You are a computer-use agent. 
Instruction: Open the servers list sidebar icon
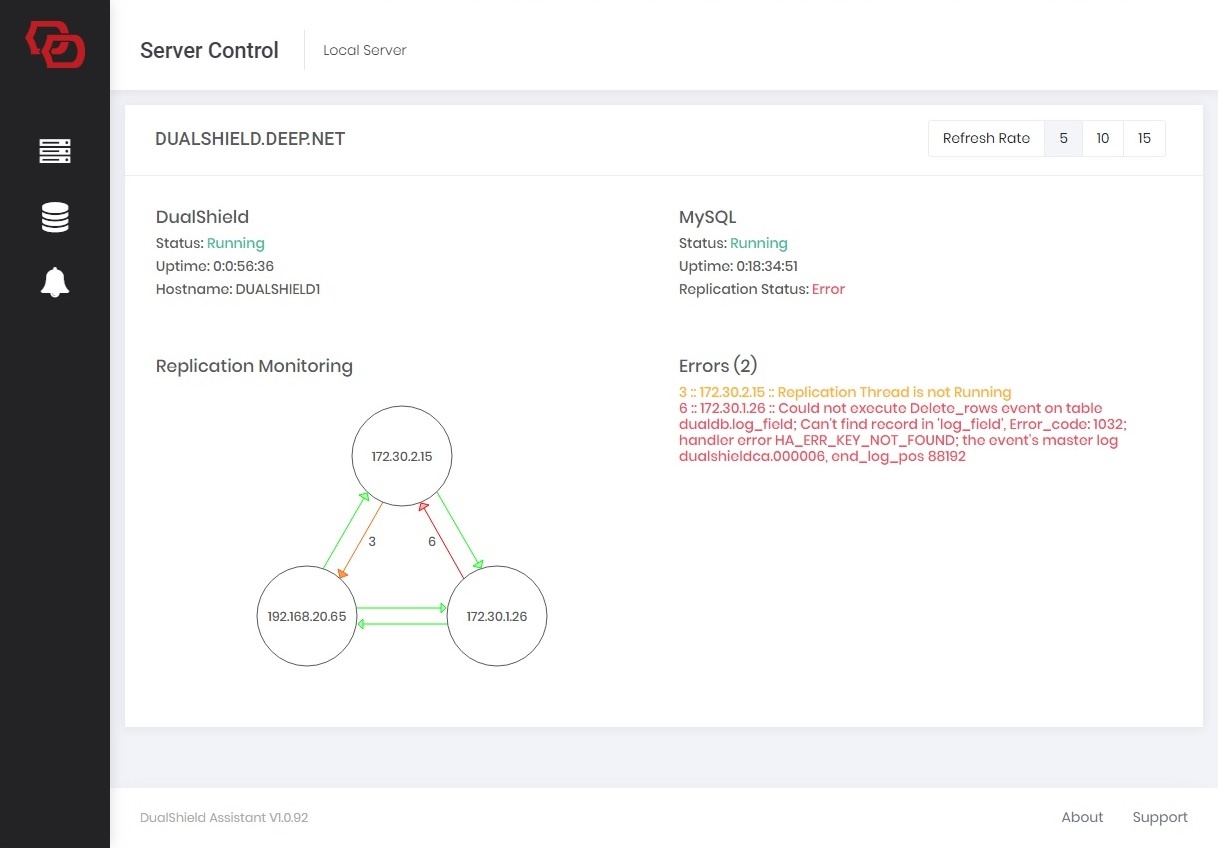coord(55,151)
